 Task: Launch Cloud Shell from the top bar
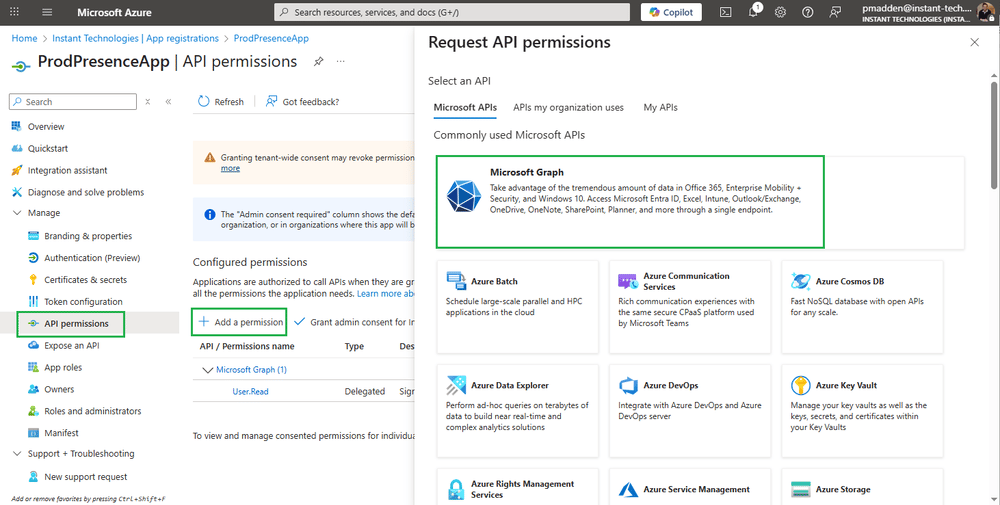click(x=725, y=12)
